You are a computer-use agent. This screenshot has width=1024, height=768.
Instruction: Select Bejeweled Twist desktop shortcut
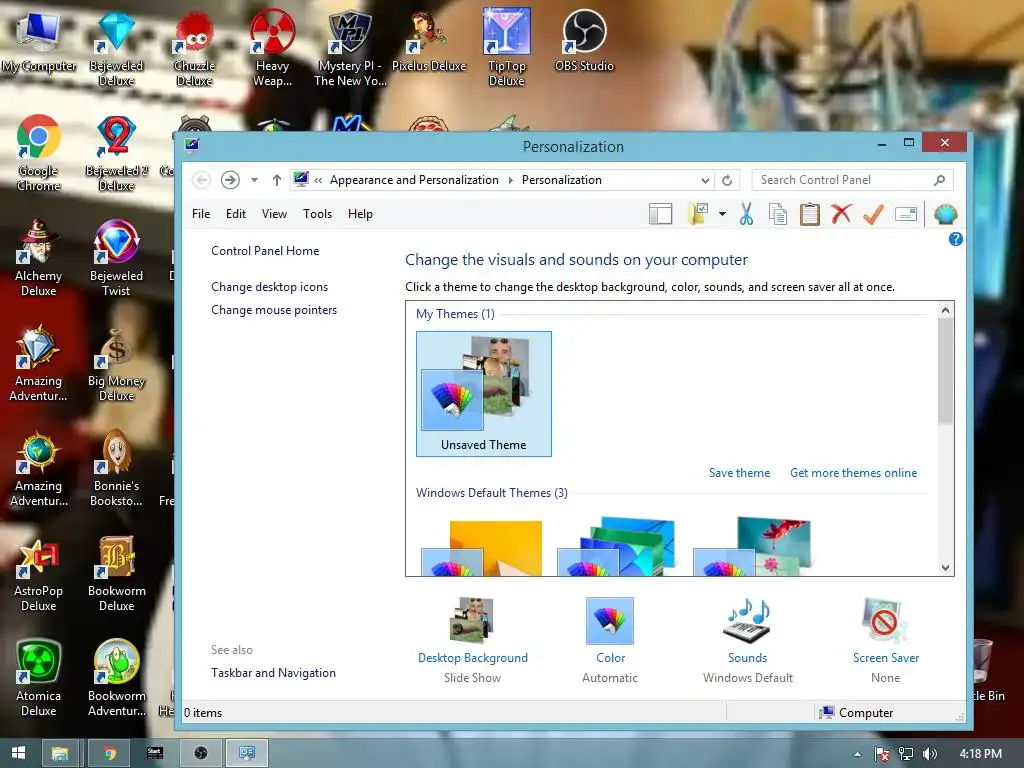pos(116,259)
